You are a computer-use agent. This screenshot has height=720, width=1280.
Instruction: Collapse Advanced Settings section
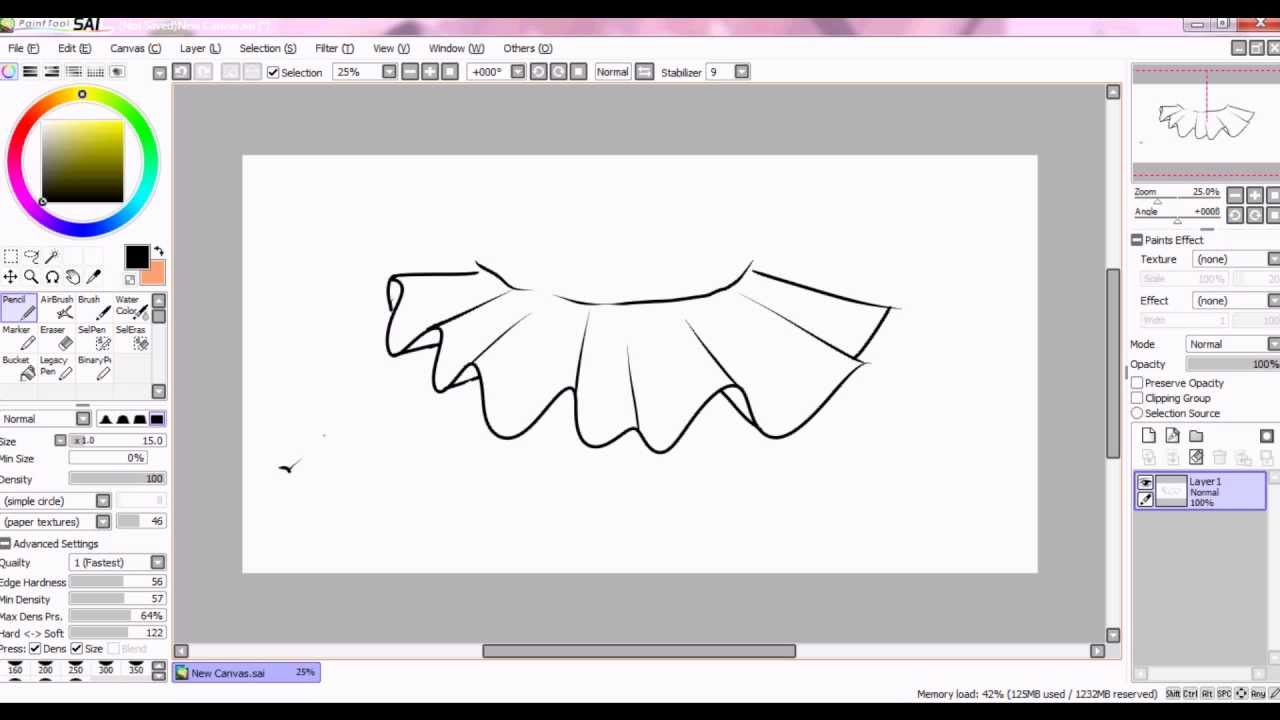(5, 544)
